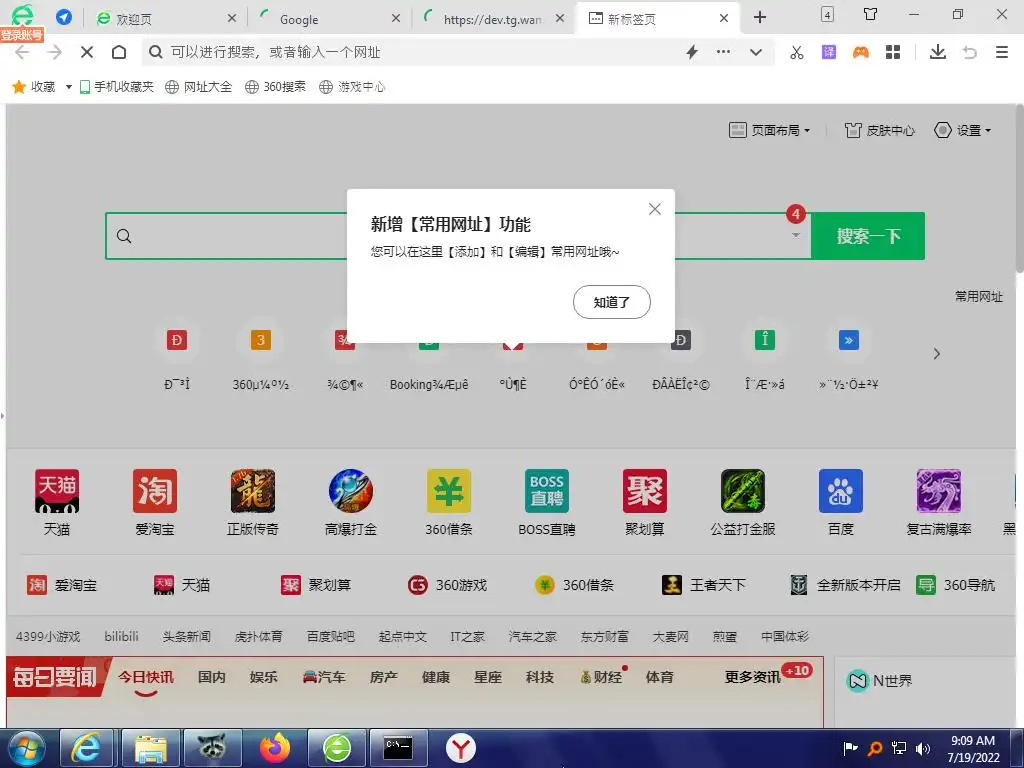Open the 高爆打金 game tile
The height and width of the screenshot is (768, 1024).
tap(351, 490)
